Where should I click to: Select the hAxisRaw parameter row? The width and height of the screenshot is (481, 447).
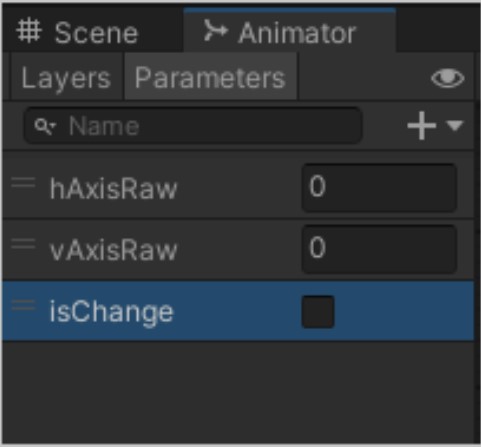(x=238, y=188)
